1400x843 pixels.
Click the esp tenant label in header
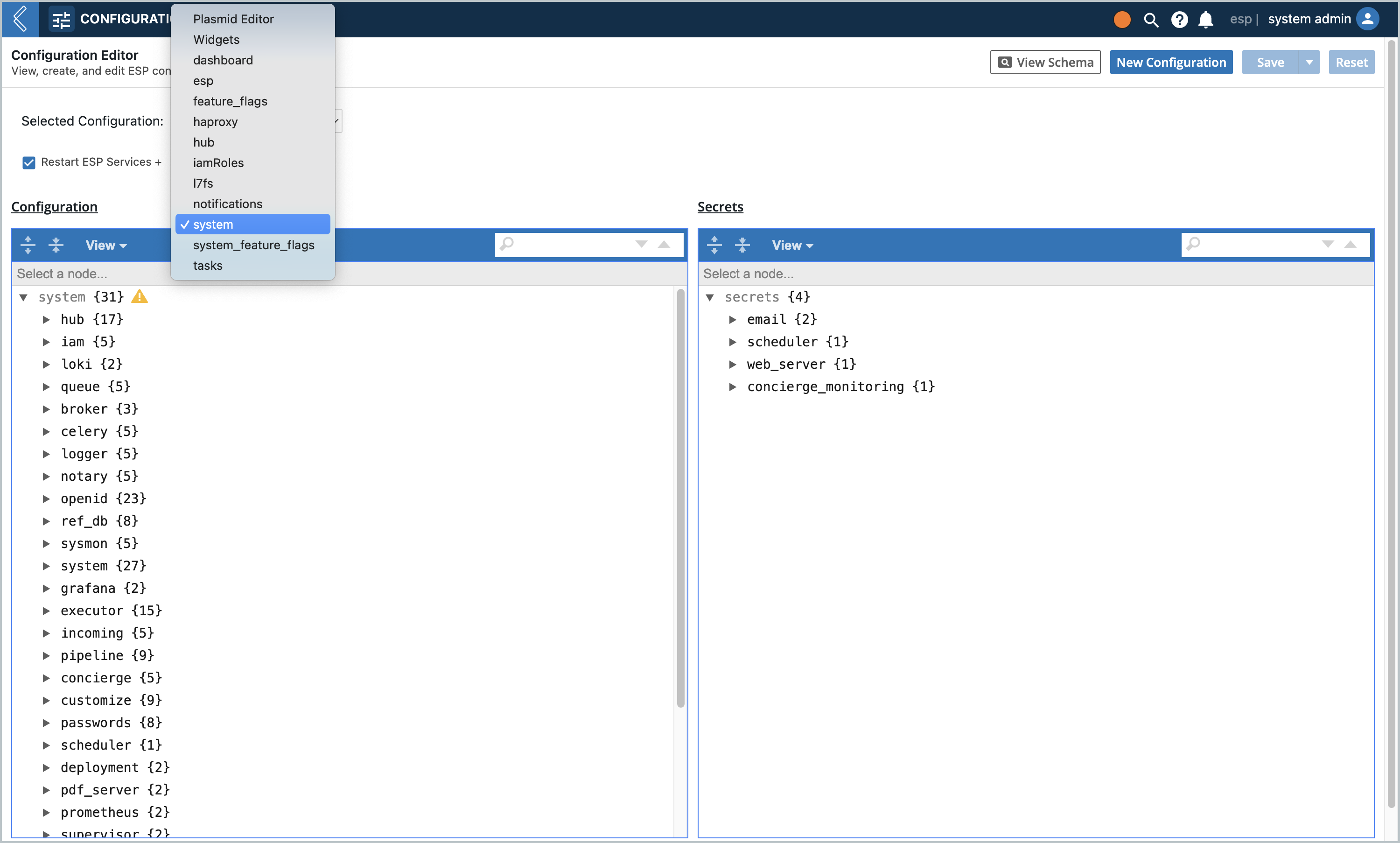(x=1240, y=19)
